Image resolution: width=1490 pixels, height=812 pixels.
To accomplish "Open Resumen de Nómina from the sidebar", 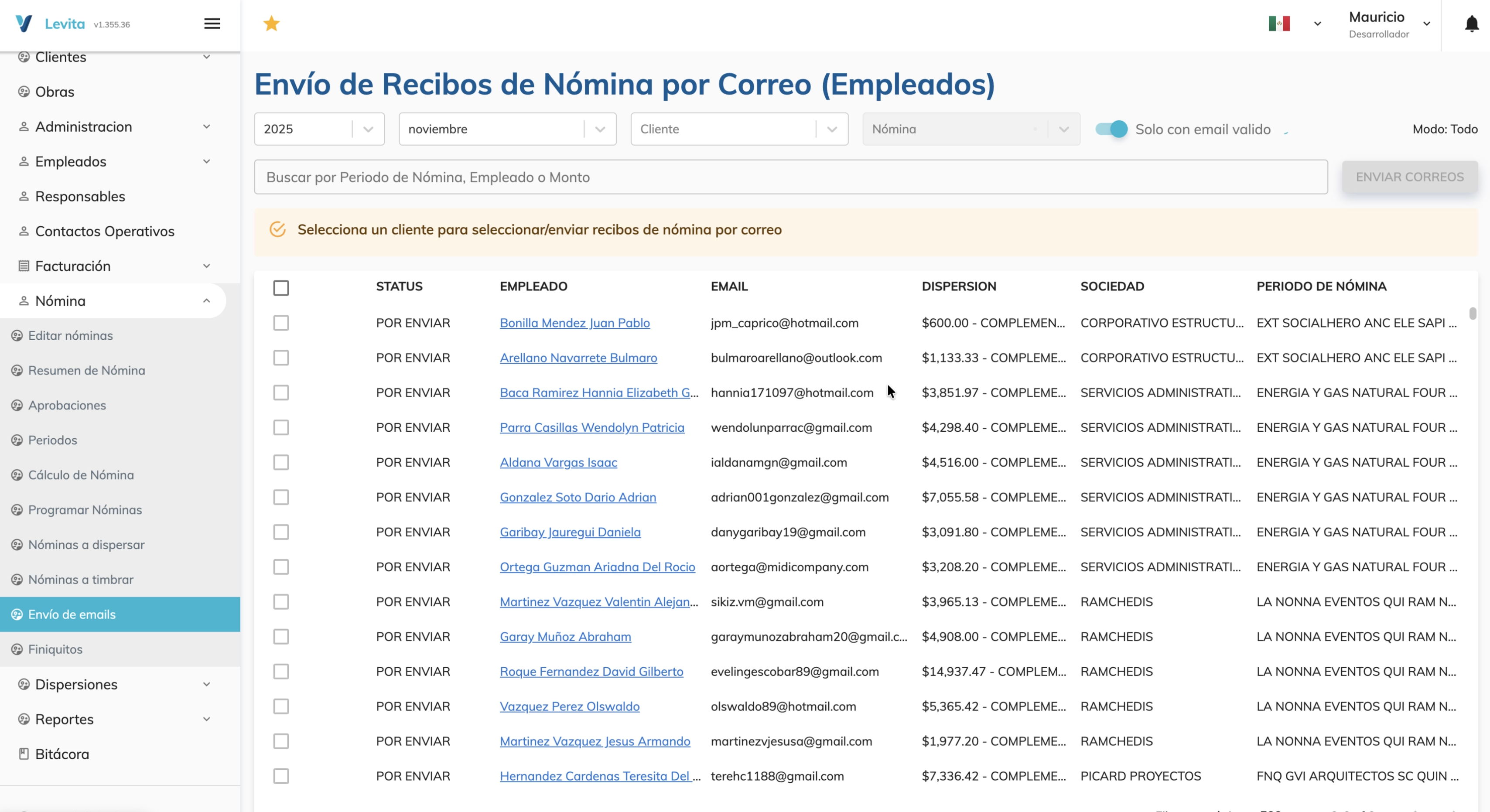I will [x=17, y=370].
